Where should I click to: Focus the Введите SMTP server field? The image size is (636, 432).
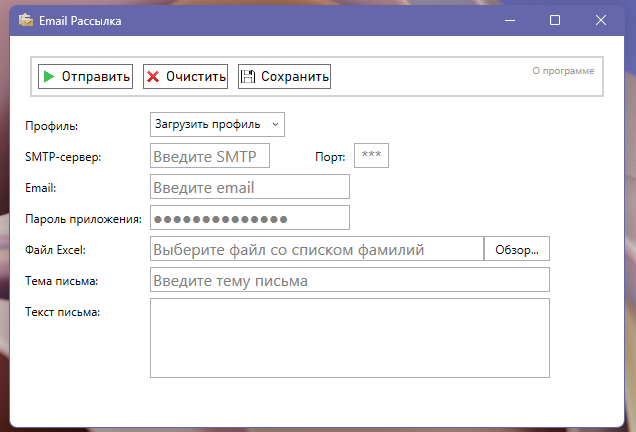click(210, 156)
